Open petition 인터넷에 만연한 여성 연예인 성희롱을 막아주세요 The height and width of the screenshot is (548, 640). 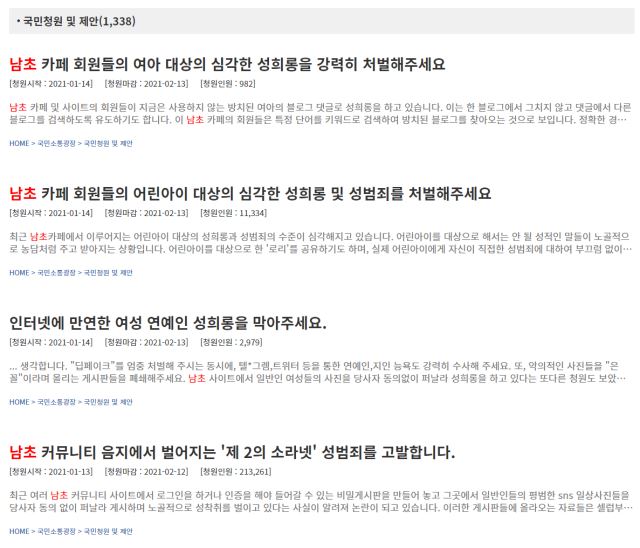point(168,323)
